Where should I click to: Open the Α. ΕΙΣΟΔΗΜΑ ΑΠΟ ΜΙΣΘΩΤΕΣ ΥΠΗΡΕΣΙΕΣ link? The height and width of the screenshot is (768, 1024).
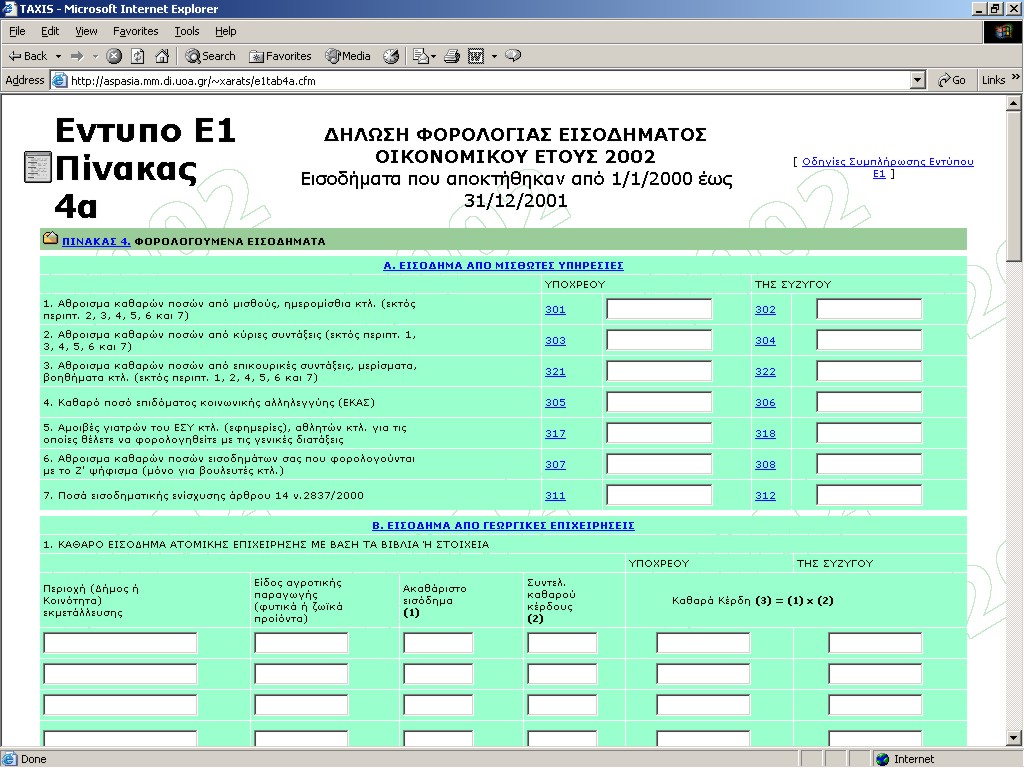tap(503, 265)
